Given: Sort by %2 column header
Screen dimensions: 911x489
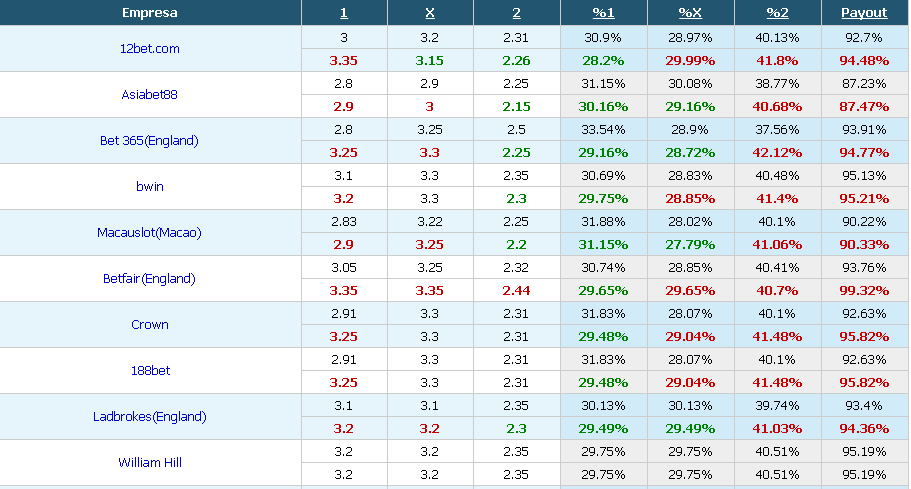Looking at the screenshot, I should point(777,13).
